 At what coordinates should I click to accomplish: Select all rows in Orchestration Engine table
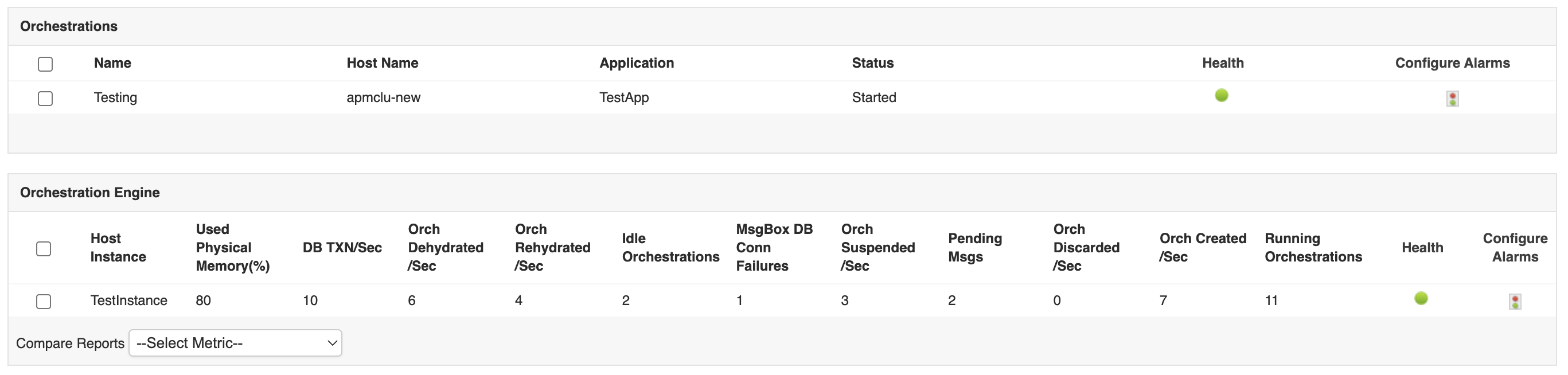(44, 249)
